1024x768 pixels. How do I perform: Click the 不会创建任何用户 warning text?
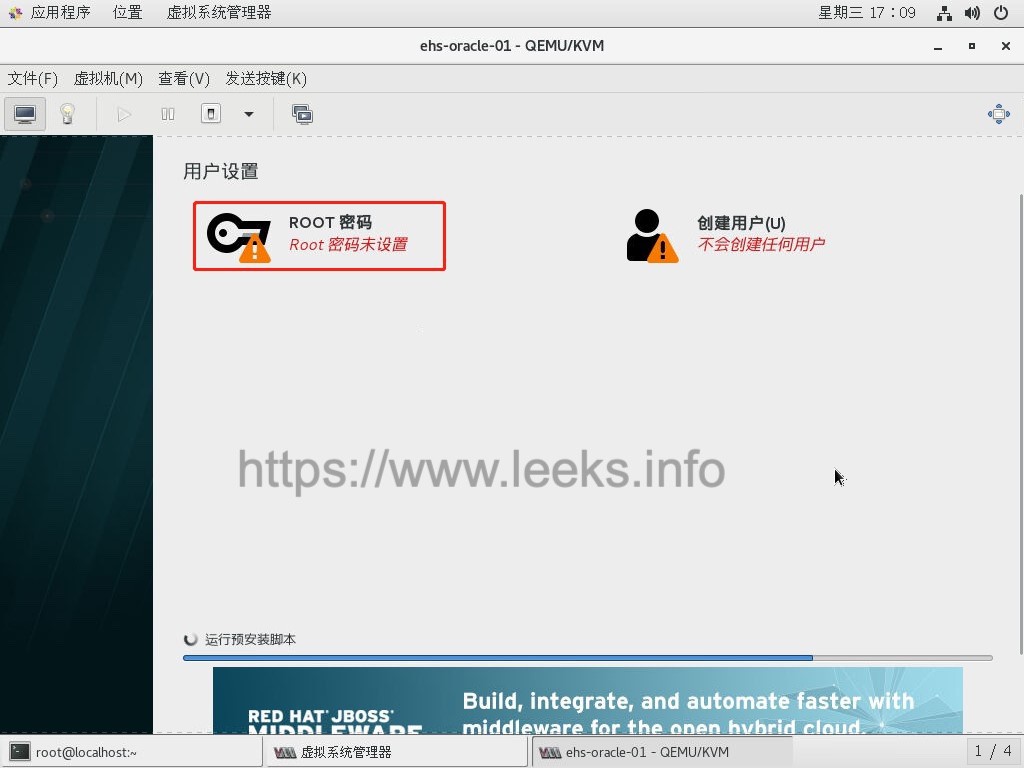(x=761, y=244)
